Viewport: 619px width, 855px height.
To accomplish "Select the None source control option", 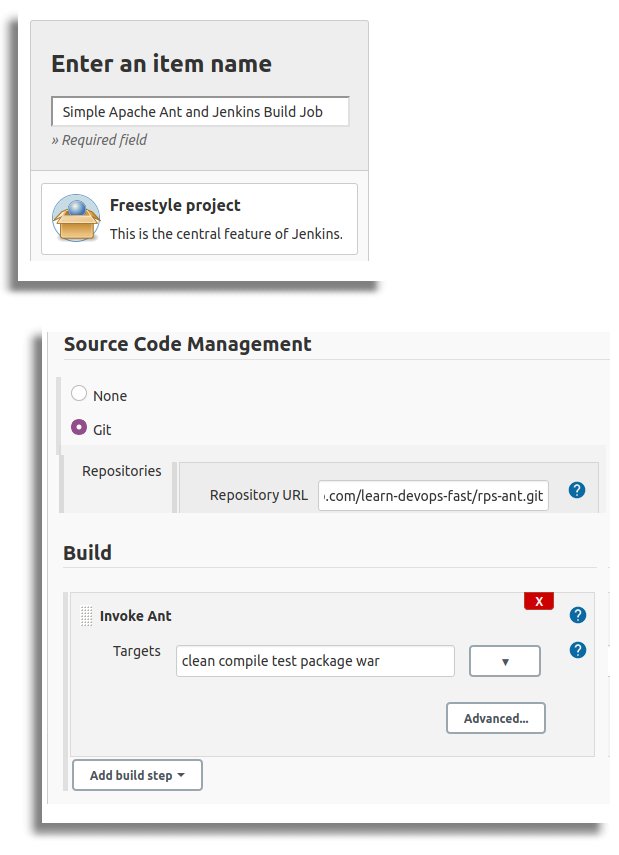I will 79,395.
